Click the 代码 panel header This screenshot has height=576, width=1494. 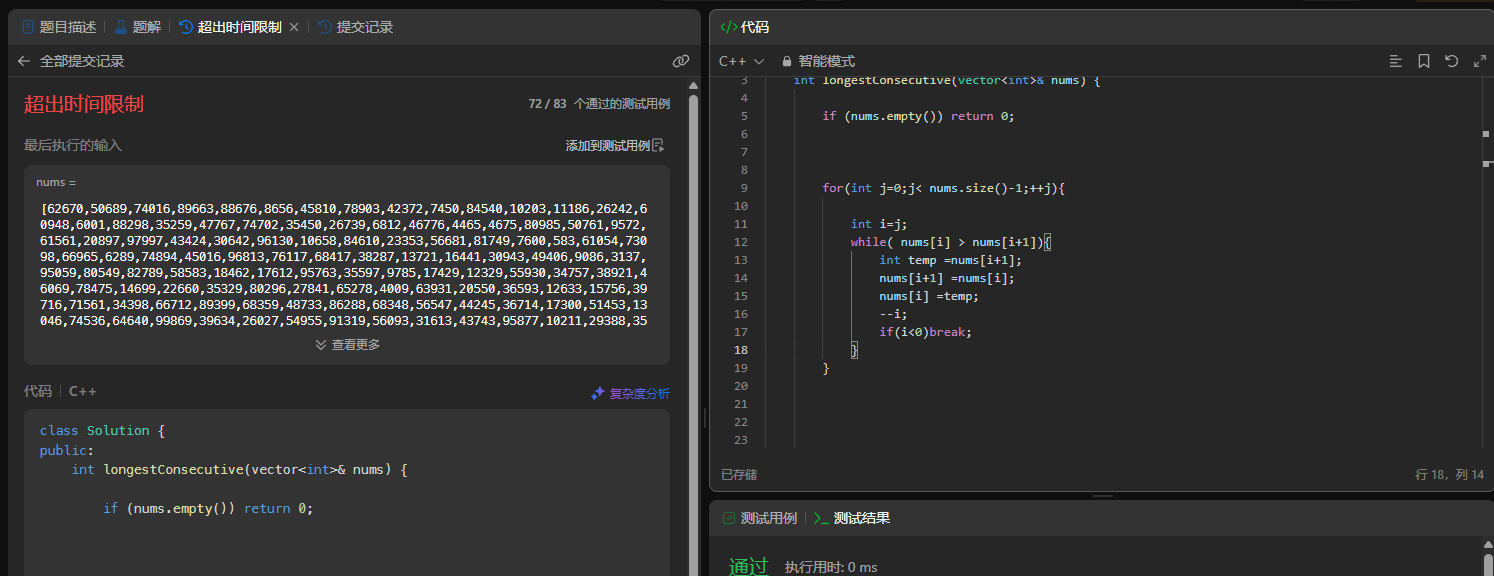745,27
